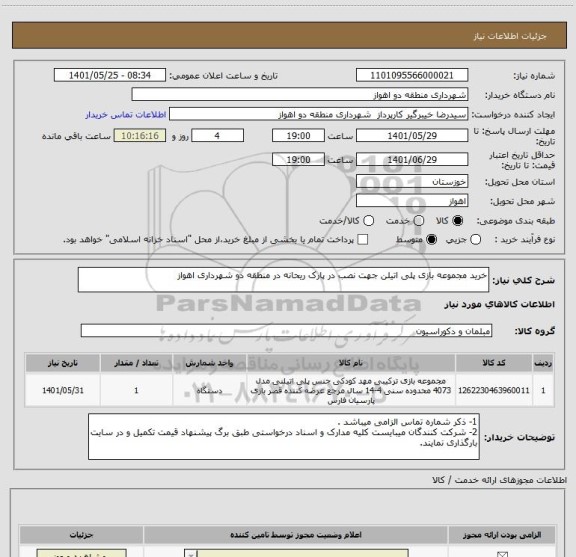Screen dimensions: 576x557
Task: Click the announcement date field 1401/05/25 - 08:34
Action: pos(110,75)
